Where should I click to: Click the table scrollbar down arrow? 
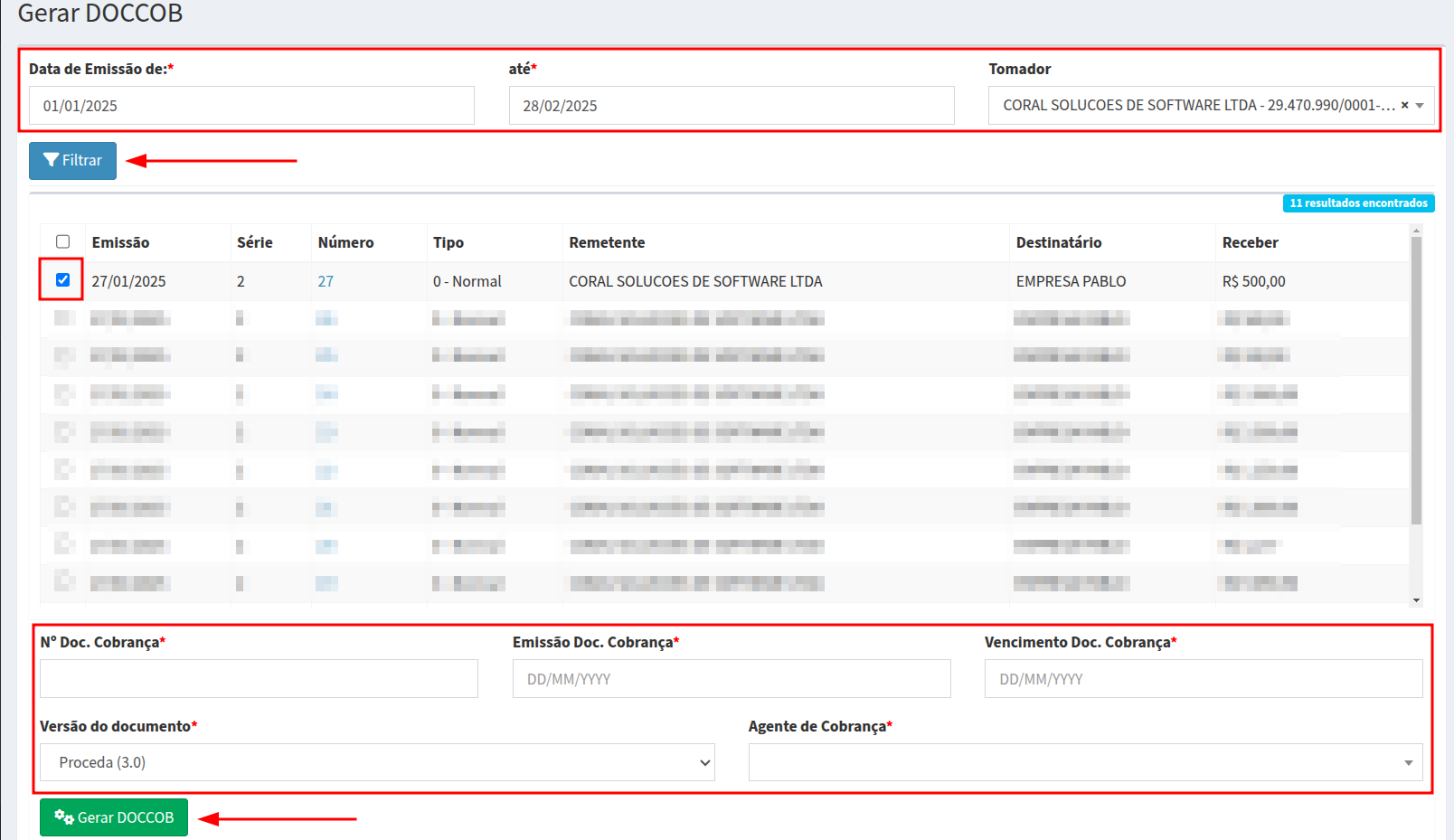[1416, 600]
